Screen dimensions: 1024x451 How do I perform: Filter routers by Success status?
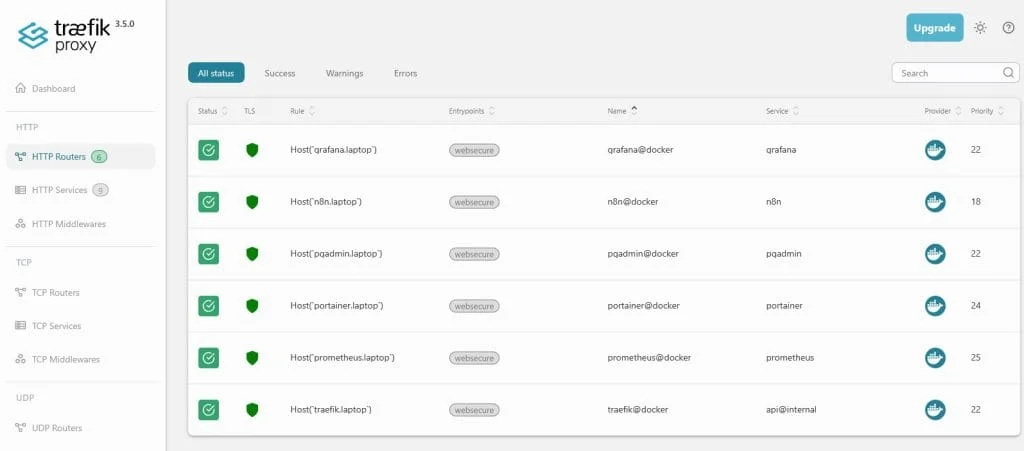tap(280, 73)
